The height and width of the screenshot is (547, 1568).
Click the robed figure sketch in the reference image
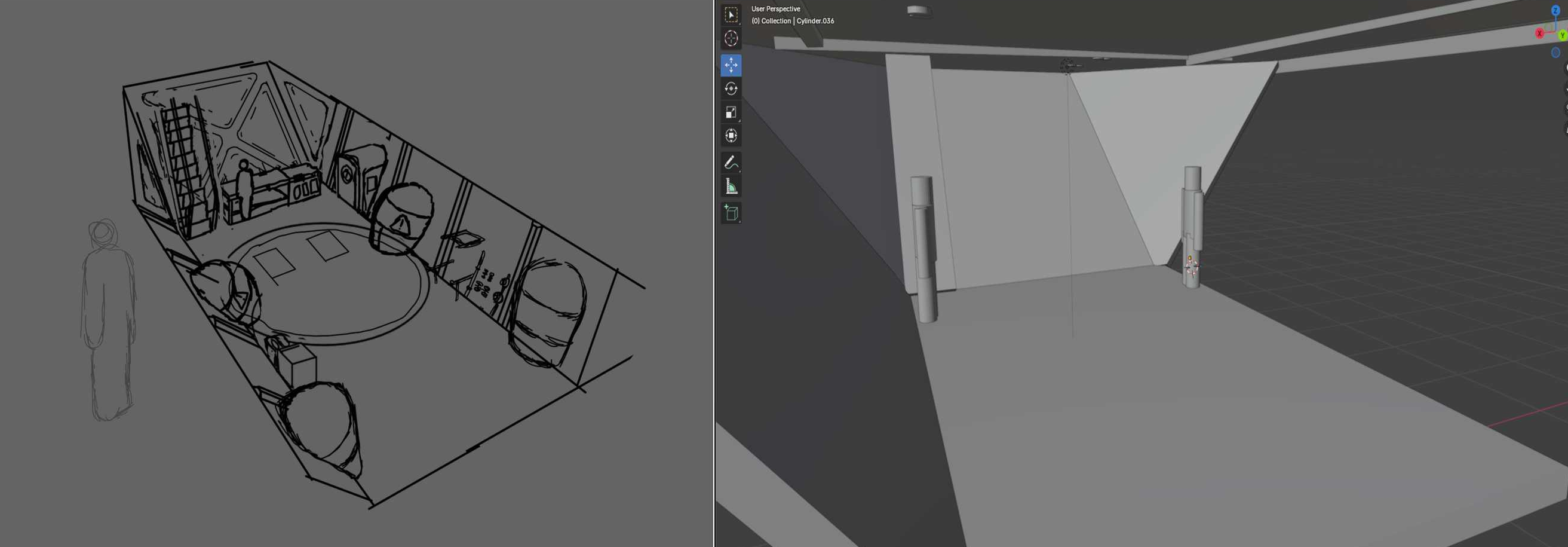click(108, 320)
